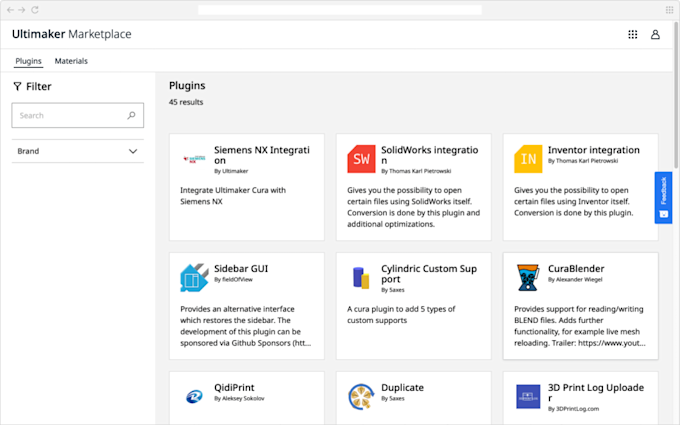680x425 pixels.
Task: Open the blue Feedback side button
Action: coord(662,197)
